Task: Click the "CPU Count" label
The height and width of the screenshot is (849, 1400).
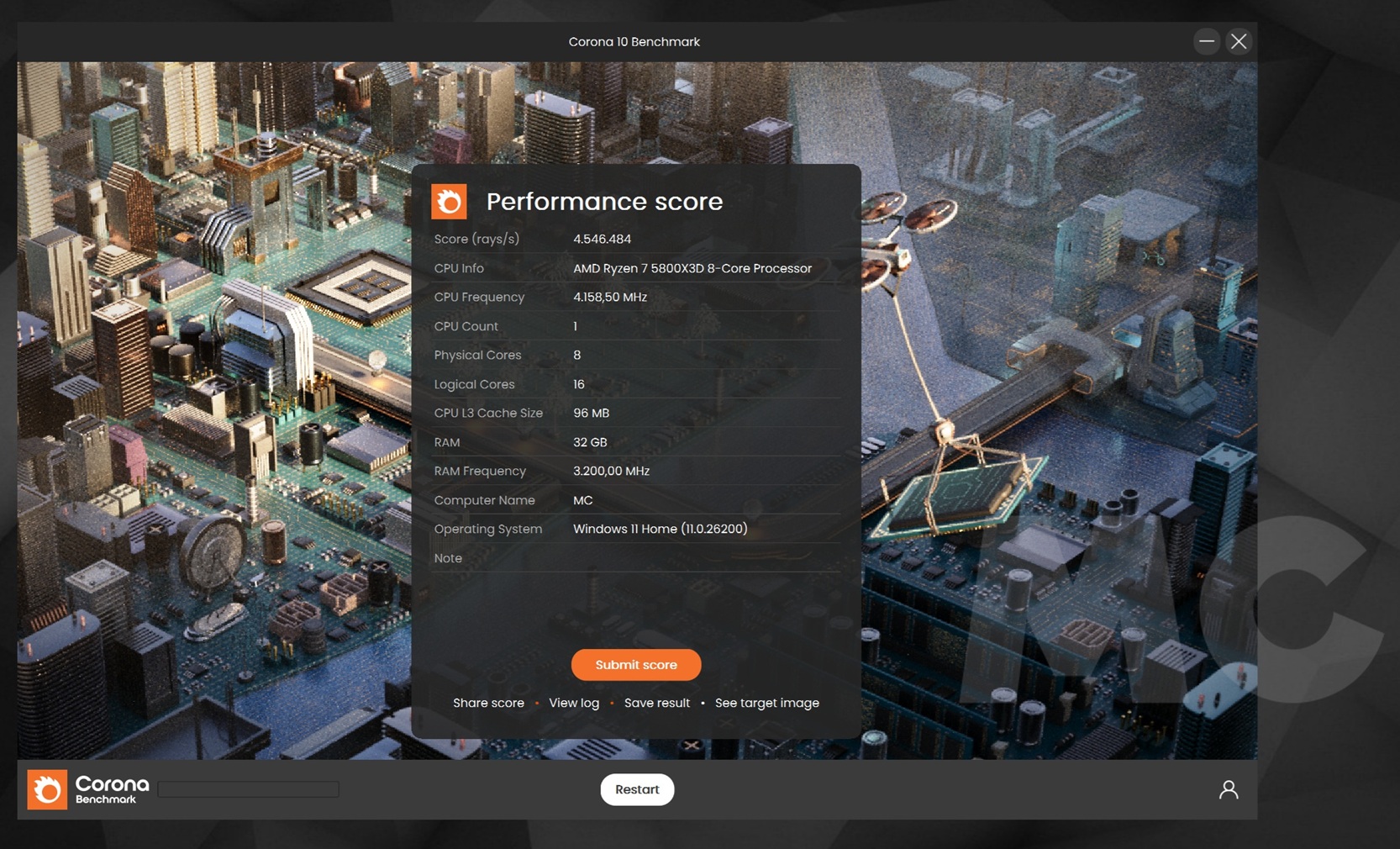Action: (x=466, y=326)
